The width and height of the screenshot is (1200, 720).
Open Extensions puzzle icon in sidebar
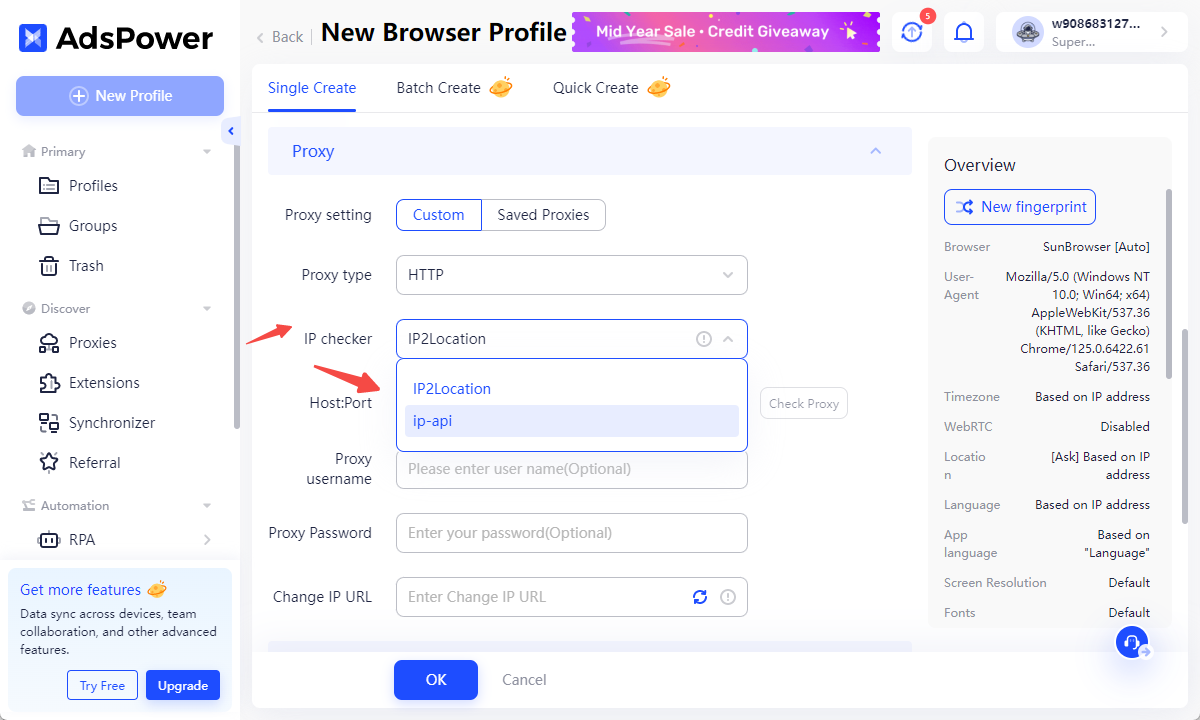click(x=48, y=382)
